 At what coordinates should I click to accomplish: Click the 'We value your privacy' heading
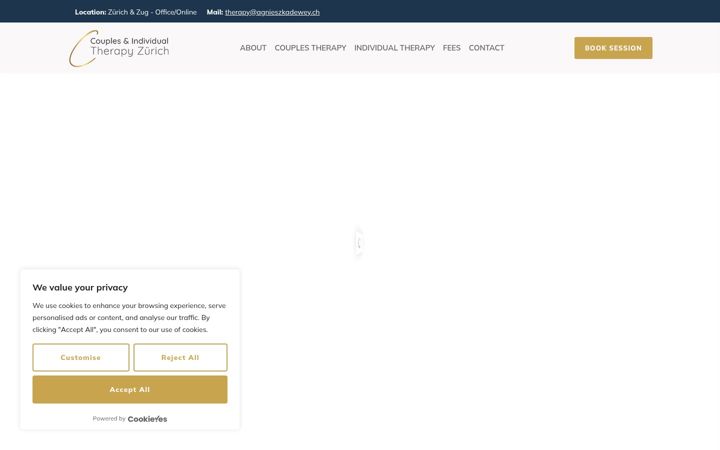click(x=80, y=287)
